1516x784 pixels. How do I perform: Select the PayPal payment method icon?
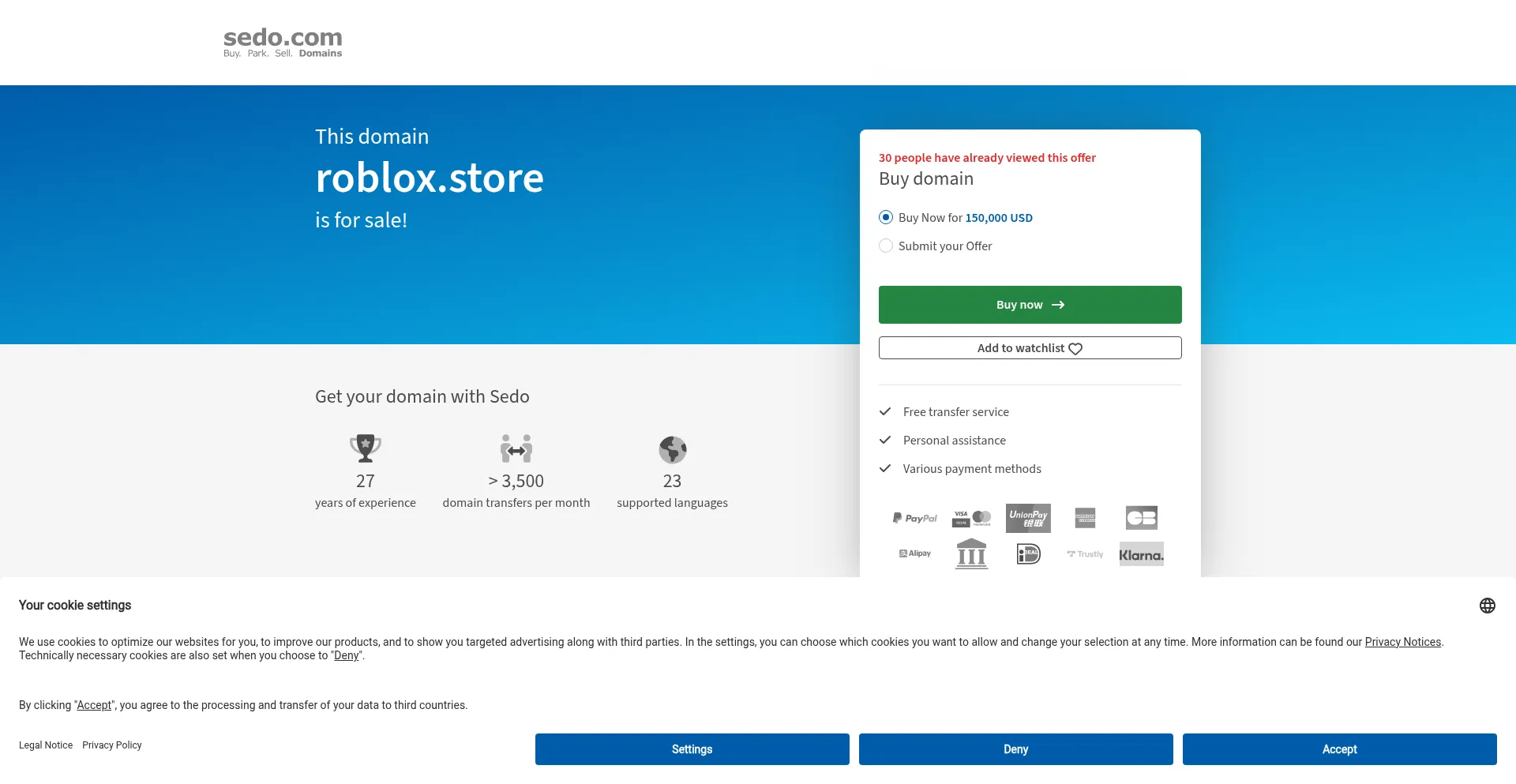point(914,518)
